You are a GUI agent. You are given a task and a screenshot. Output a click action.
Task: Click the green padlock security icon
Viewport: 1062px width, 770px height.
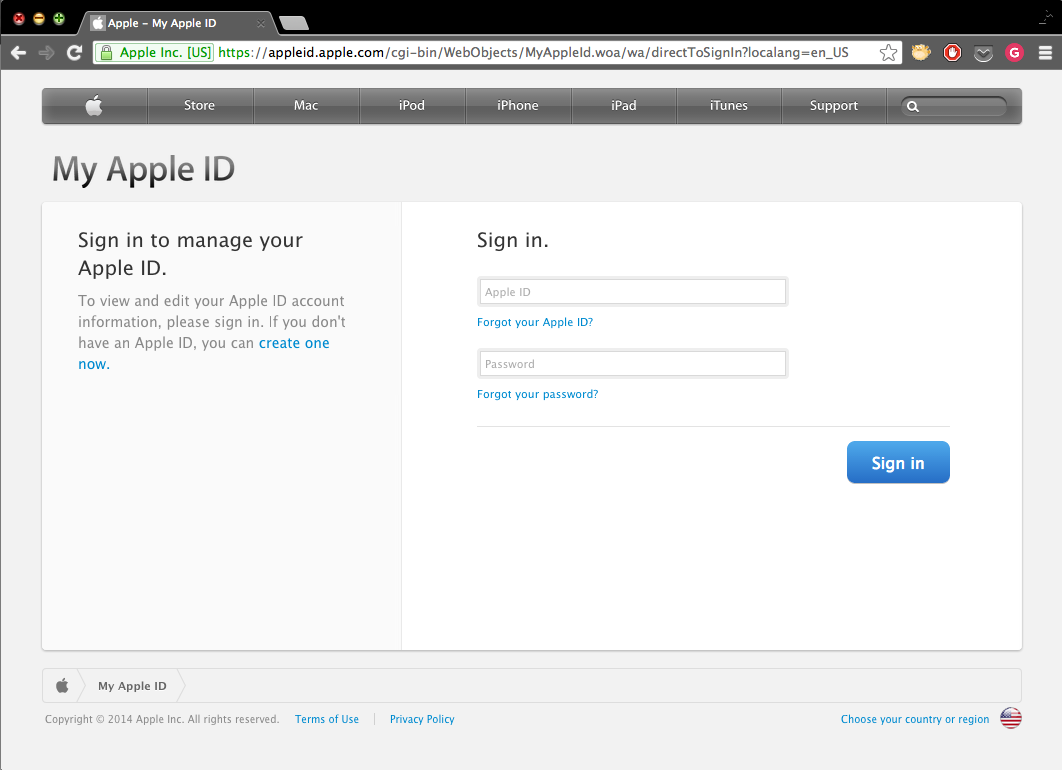pyautogui.click(x=106, y=53)
